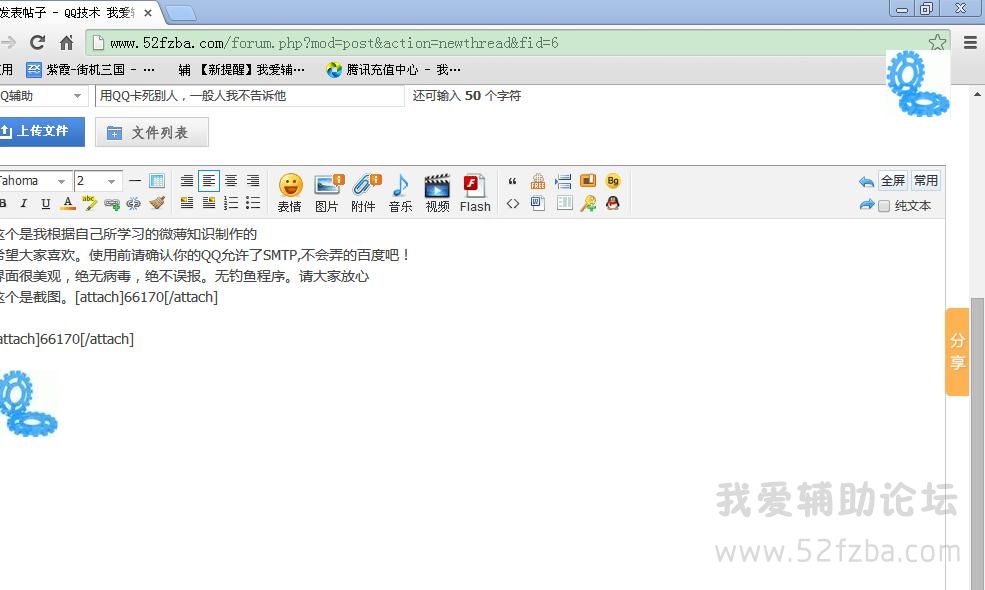
Task: Bookmark this page with star icon
Action: [937, 43]
